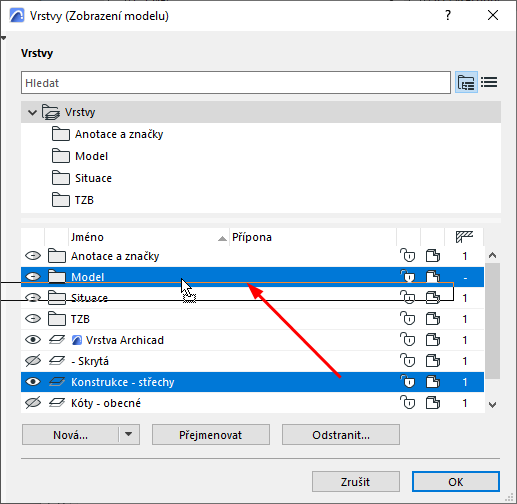Click solid/wireframe icon in Vrstva Archicad row
This screenshot has height=504, width=517.
click(x=433, y=340)
